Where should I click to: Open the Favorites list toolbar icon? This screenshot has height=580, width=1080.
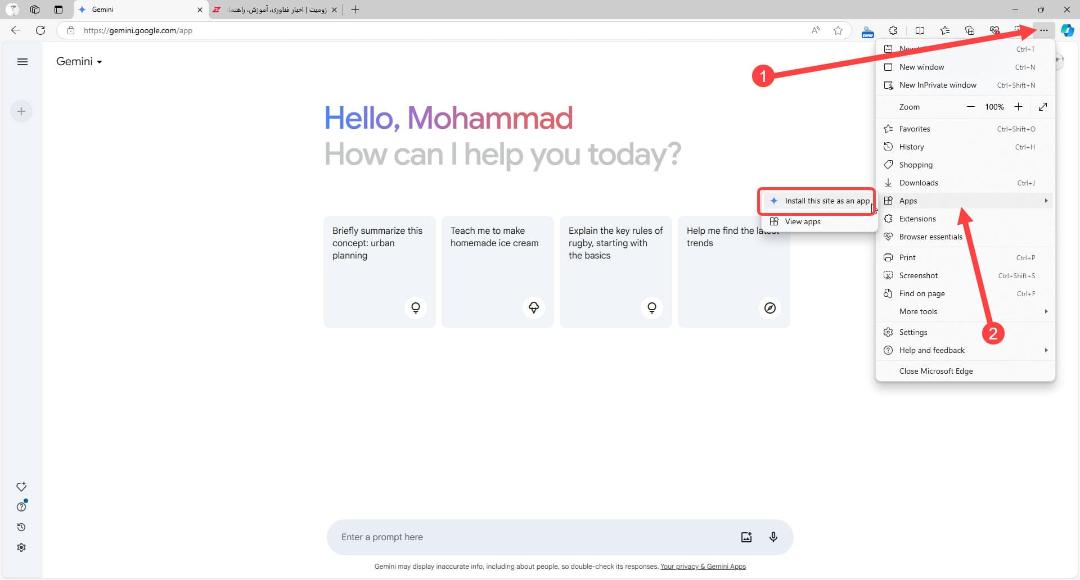(945, 30)
